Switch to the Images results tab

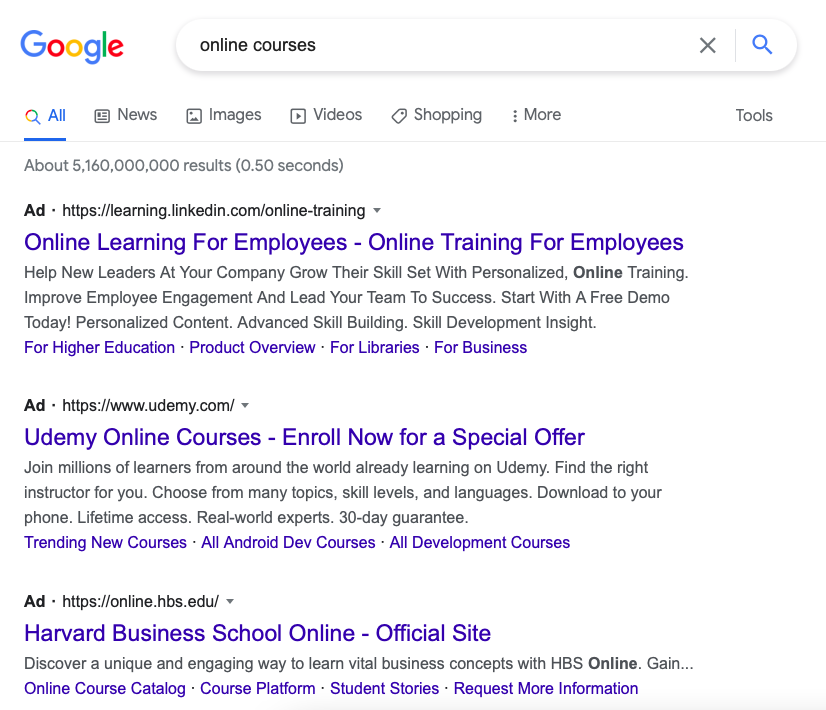[x=224, y=115]
